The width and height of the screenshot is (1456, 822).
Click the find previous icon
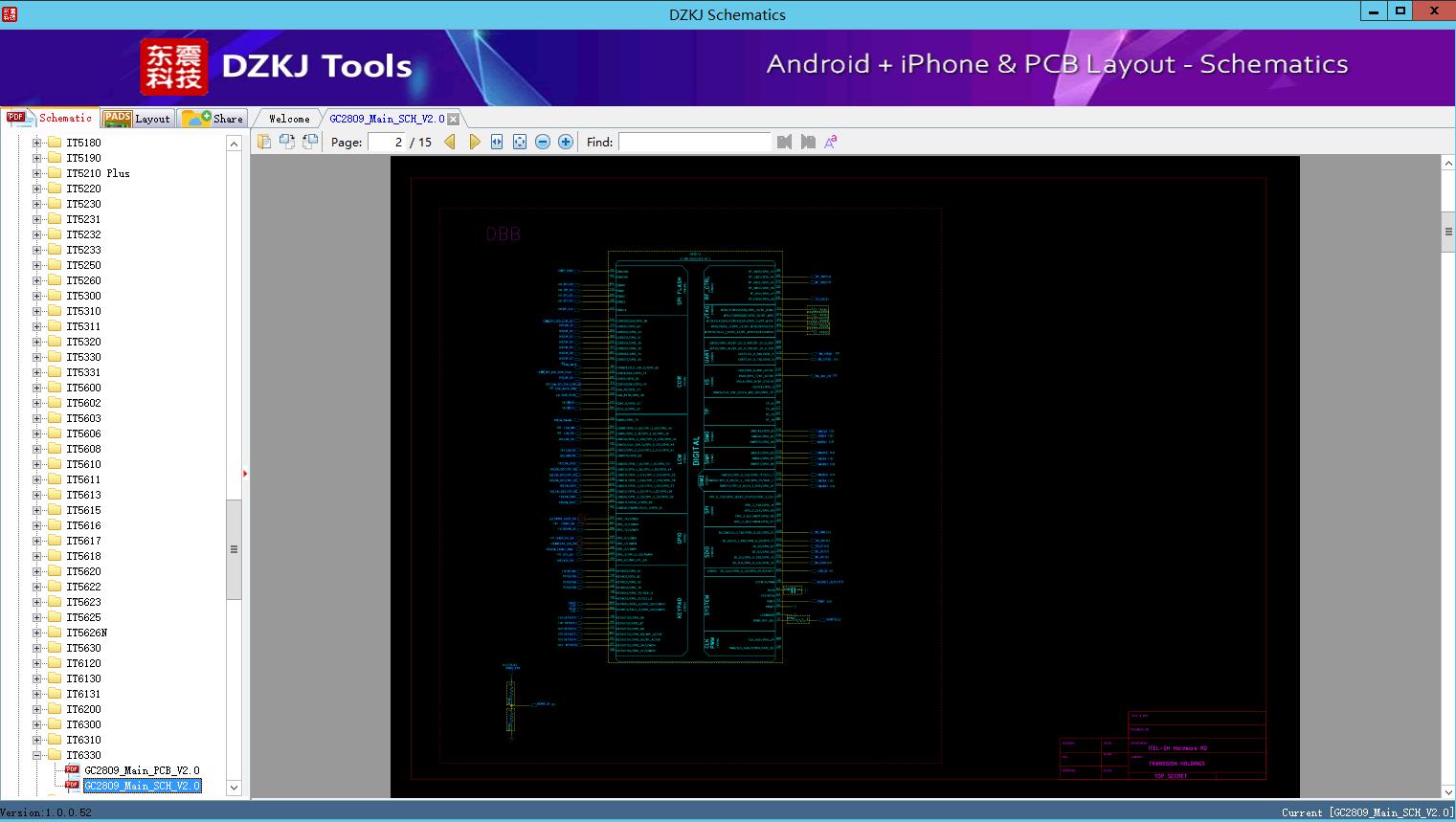784,142
